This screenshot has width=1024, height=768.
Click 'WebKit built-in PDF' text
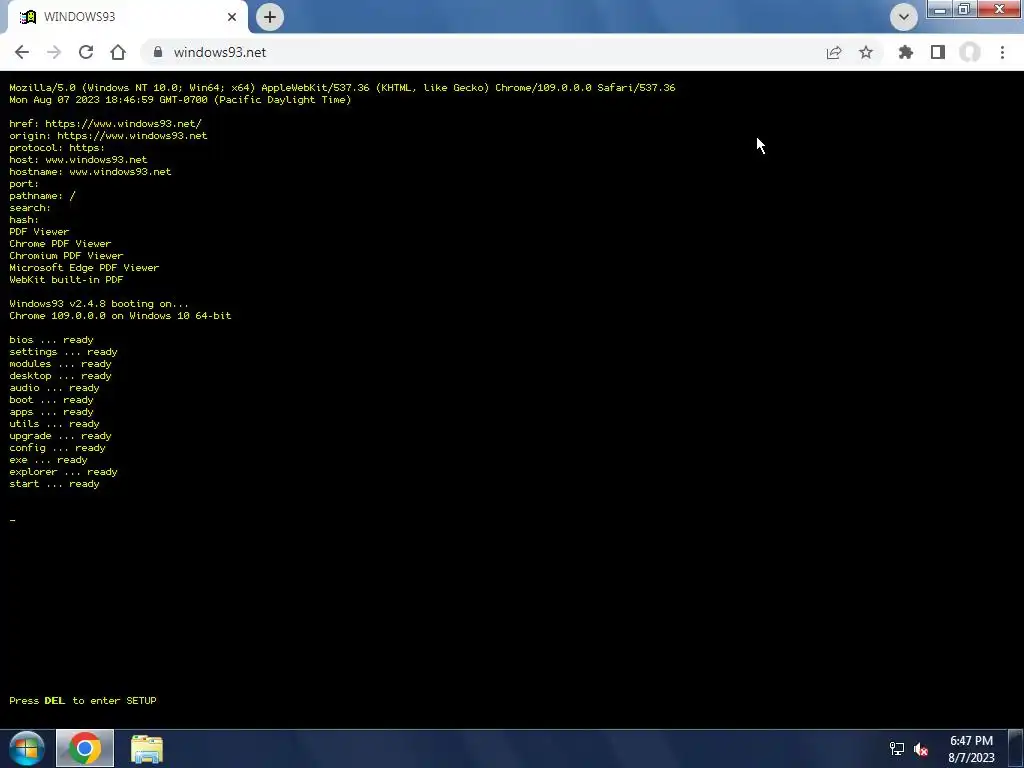(x=66, y=280)
